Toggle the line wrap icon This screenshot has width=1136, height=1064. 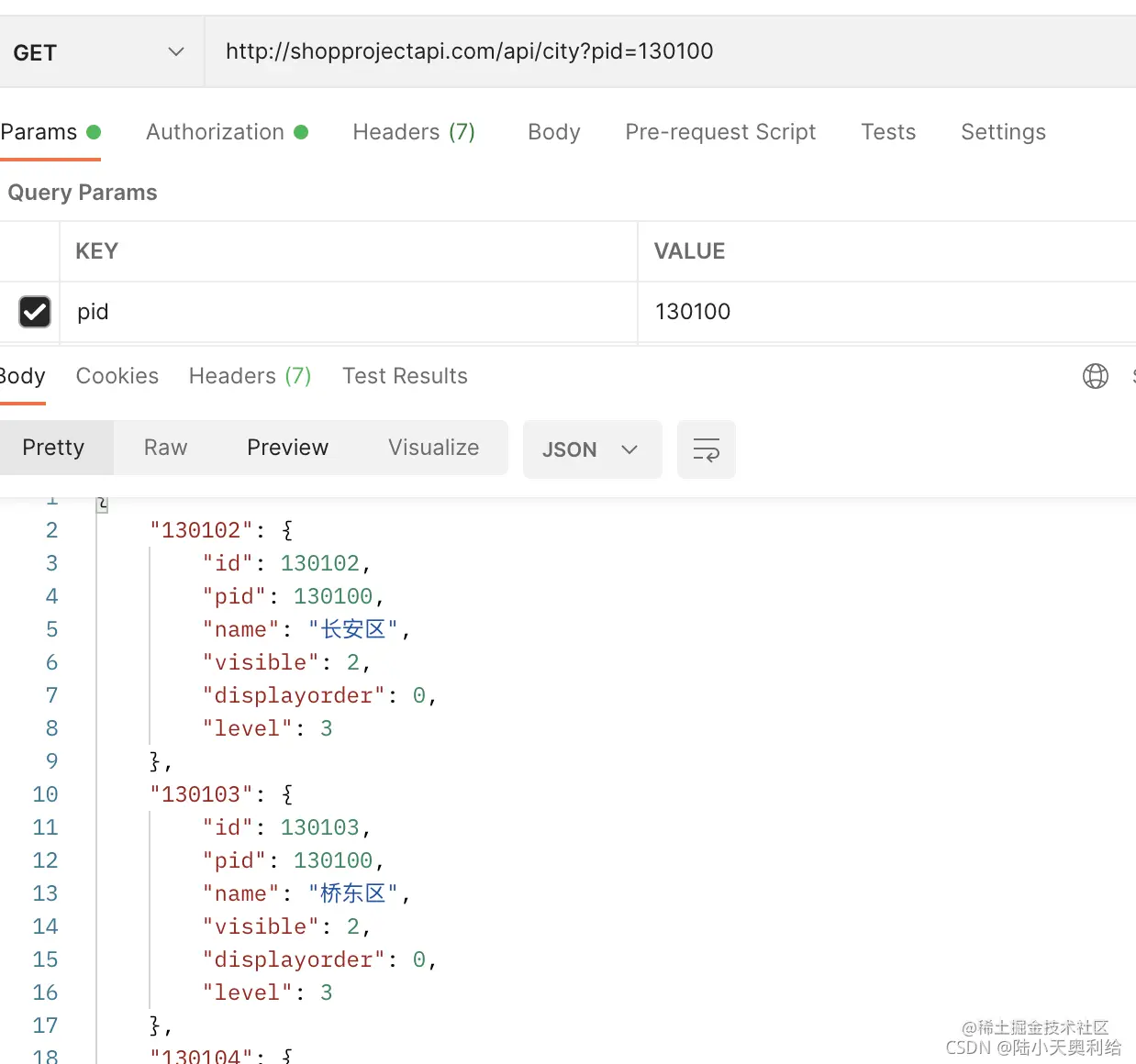tap(707, 449)
